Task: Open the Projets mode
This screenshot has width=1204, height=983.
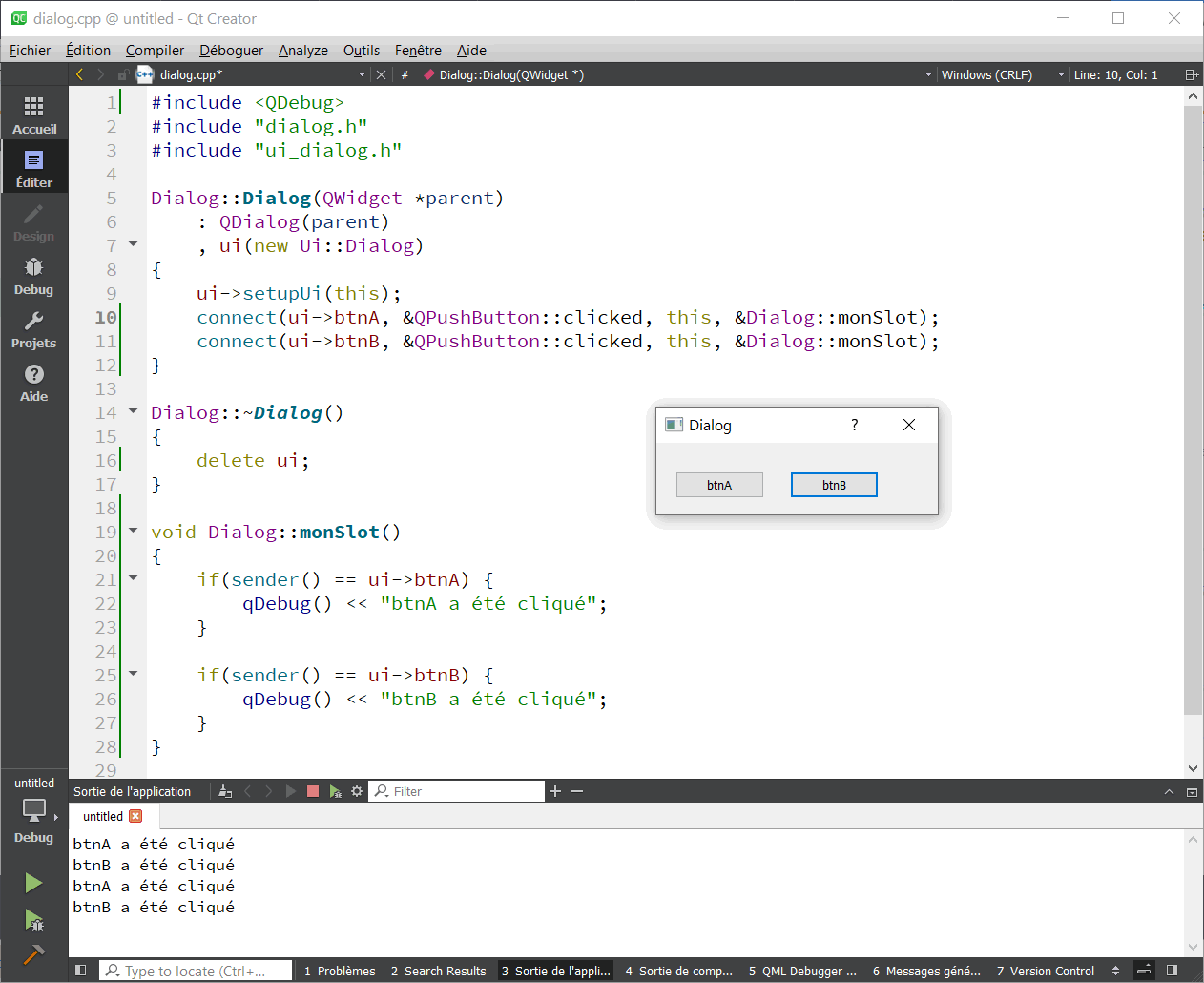Action: (x=34, y=328)
